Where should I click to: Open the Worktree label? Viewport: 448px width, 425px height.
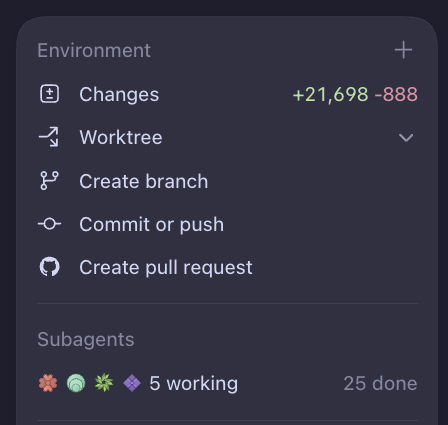(x=121, y=137)
